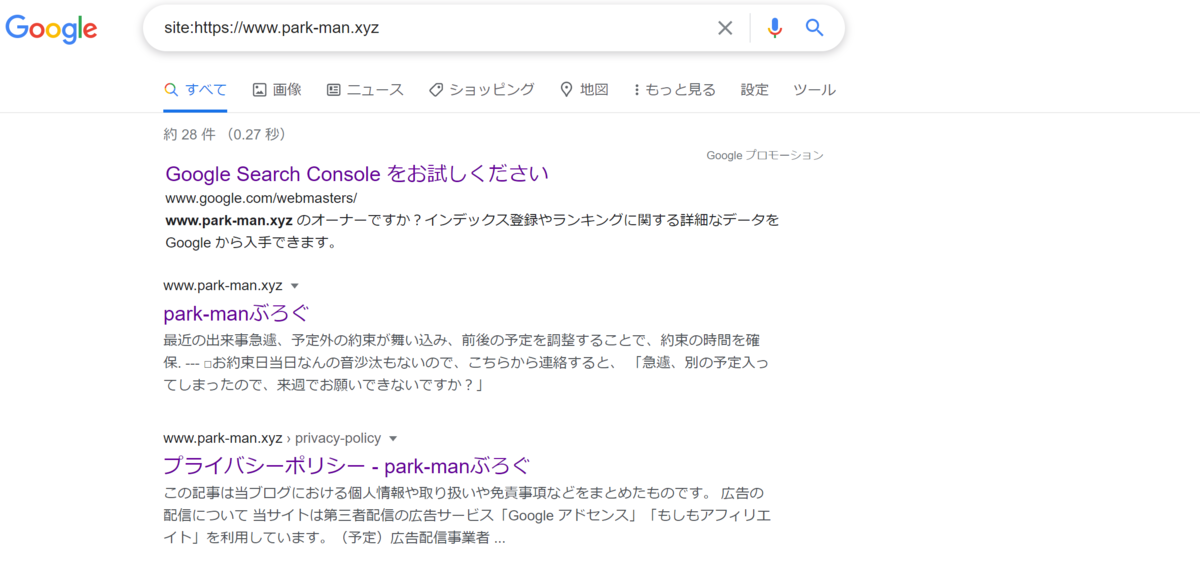
Task: Open Google Search Console をお試しください link
Action: (357, 173)
